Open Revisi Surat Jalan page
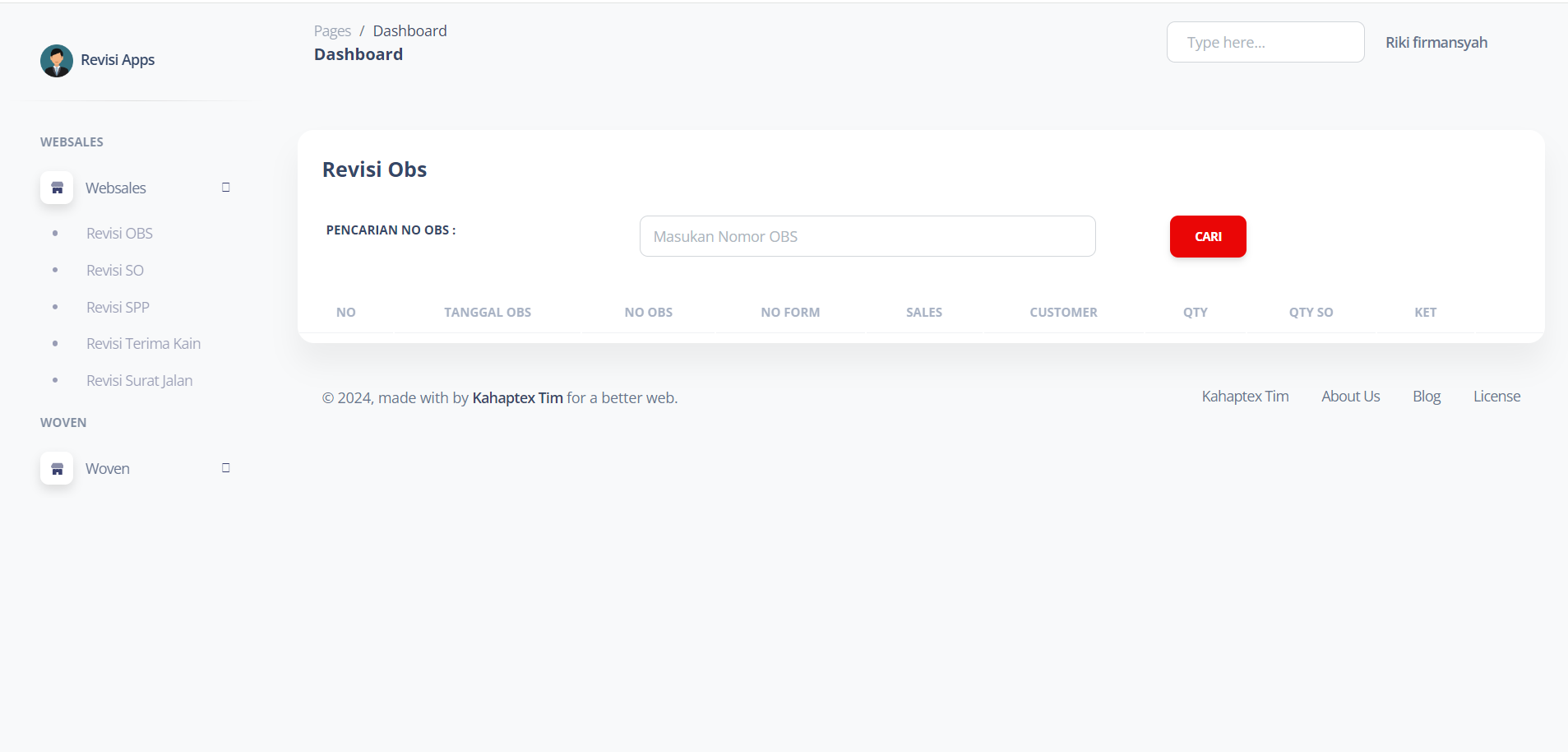Image resolution: width=1568 pixels, height=752 pixels. click(139, 381)
